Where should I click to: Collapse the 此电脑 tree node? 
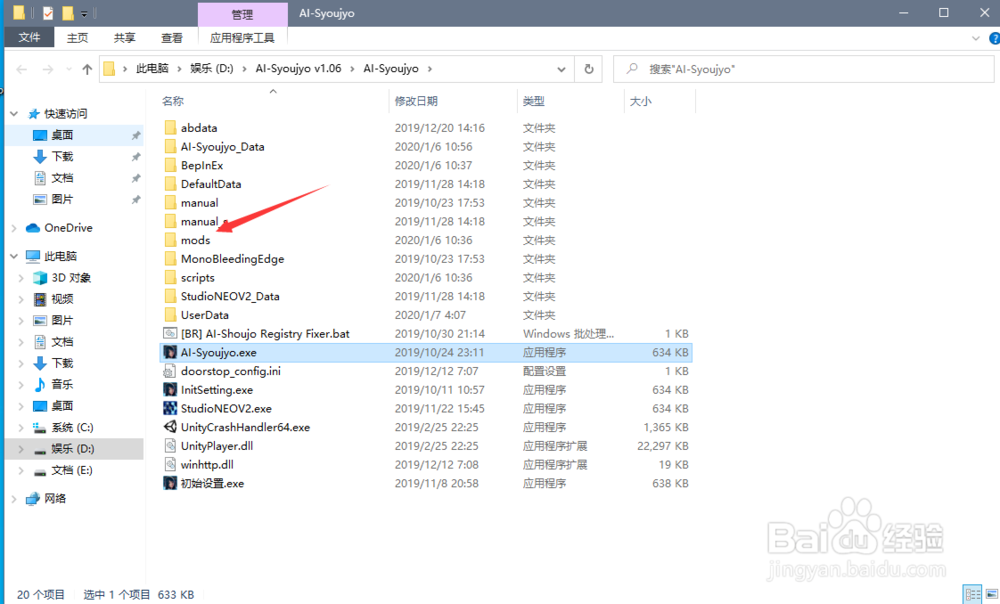14,256
